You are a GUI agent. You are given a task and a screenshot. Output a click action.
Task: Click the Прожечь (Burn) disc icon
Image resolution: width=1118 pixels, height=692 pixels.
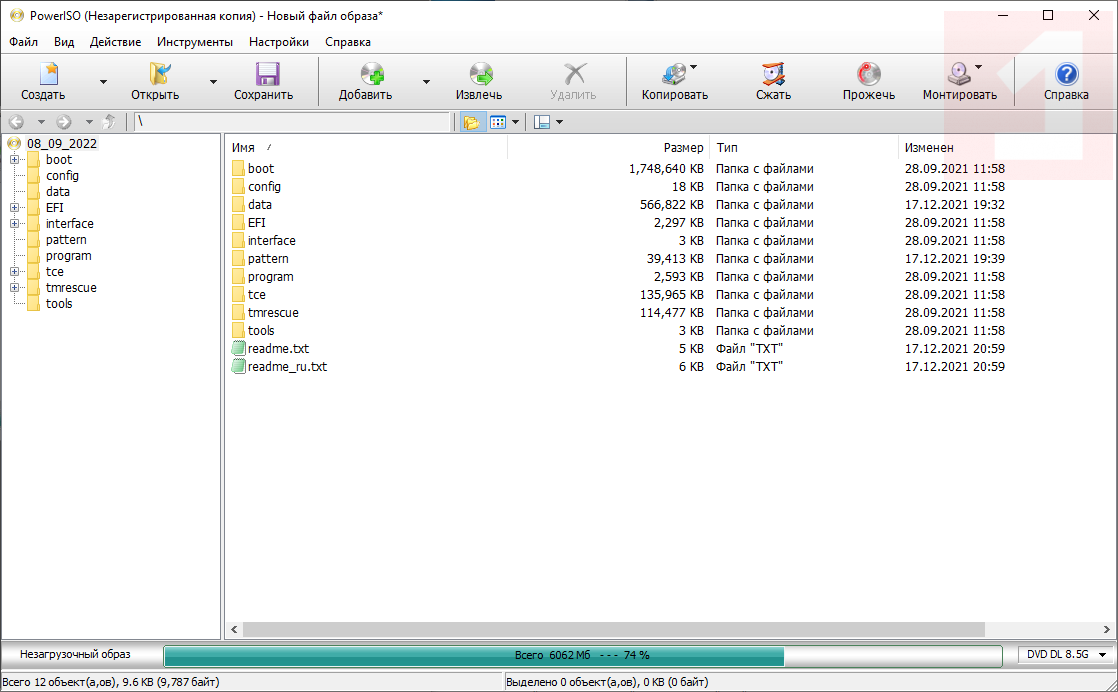coord(868,74)
